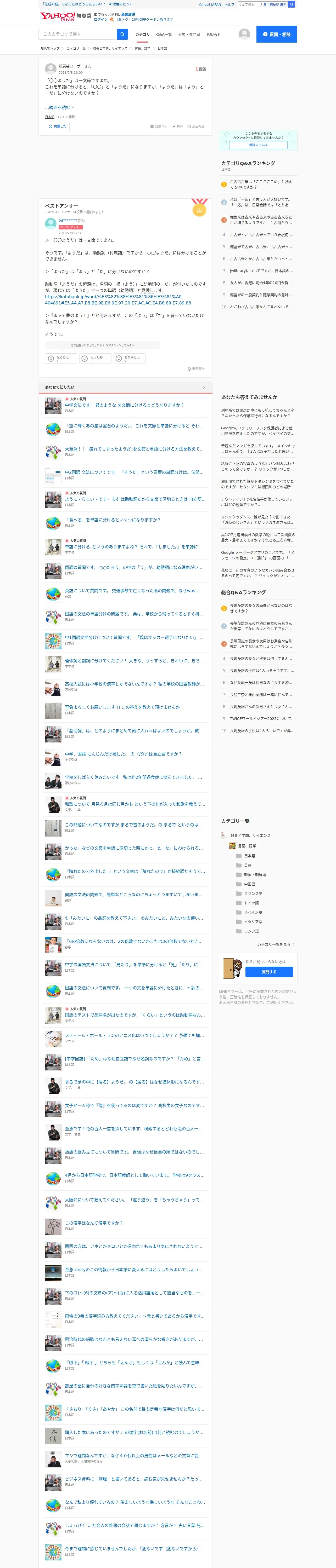336x1568 pixels.
Task: Toggle the そうだね reaction button
Action: pos(95,359)
